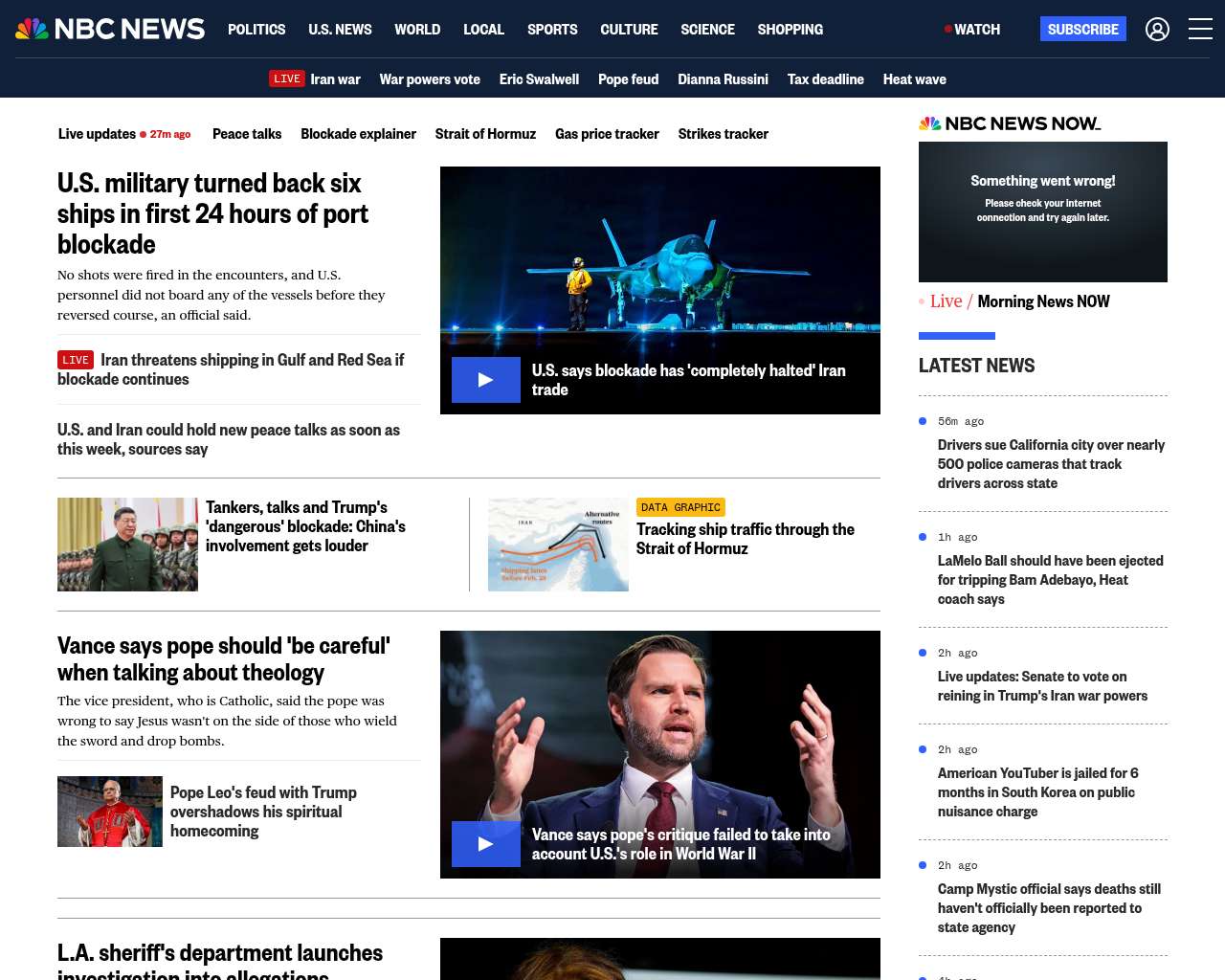Open the user account profile icon
This screenshot has width=1225, height=980.
pyautogui.click(x=1157, y=30)
